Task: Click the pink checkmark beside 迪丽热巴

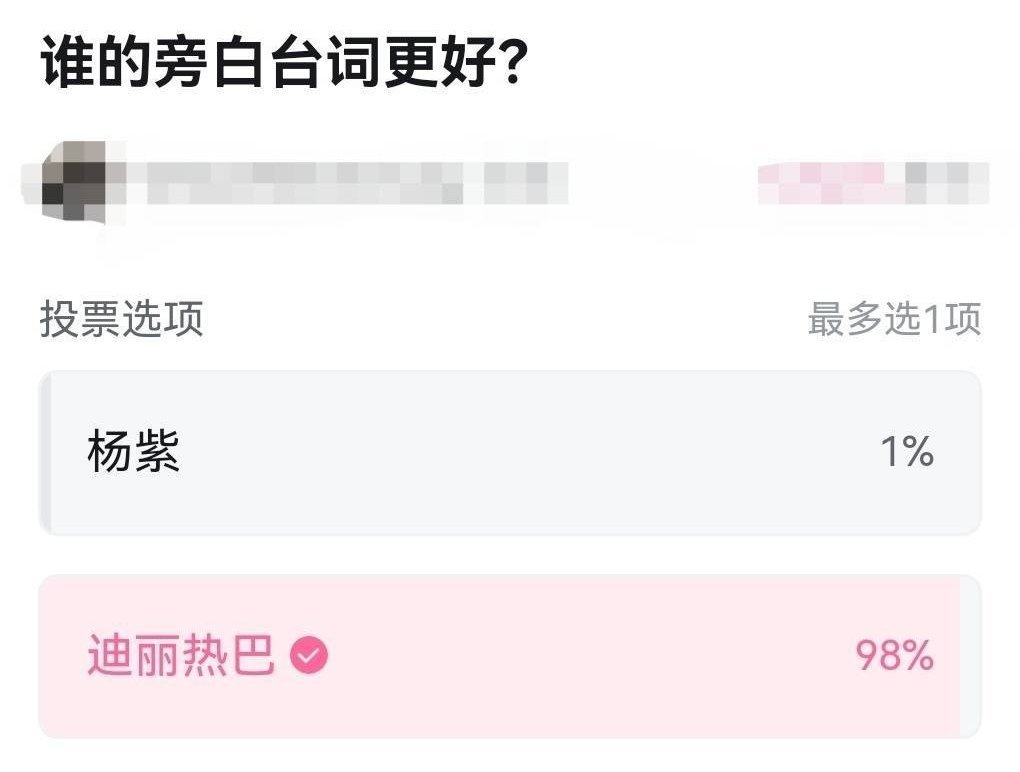Action: point(308,654)
